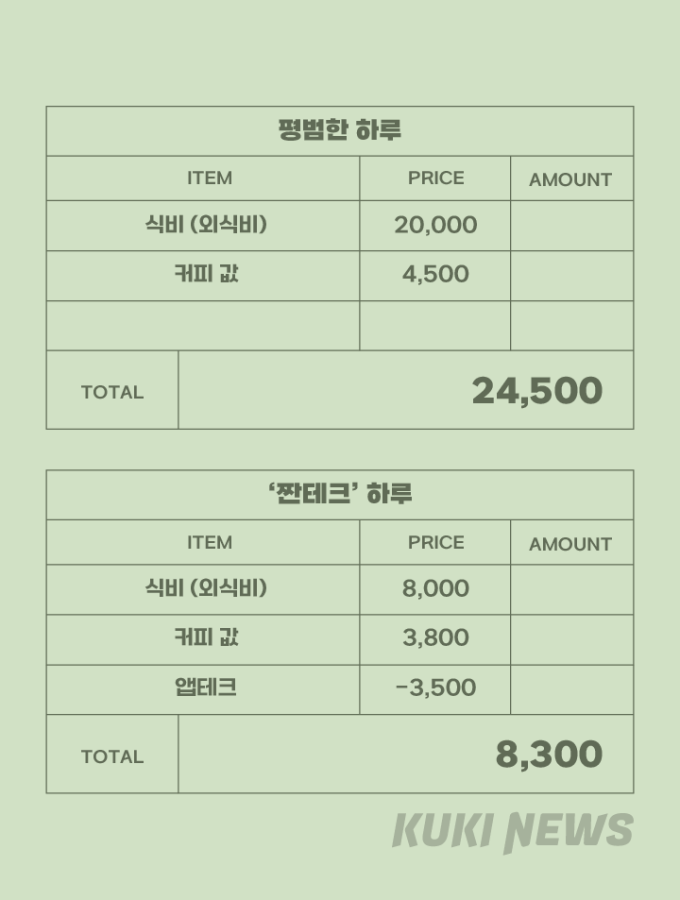Click the ITEM header in the first table

209,178
